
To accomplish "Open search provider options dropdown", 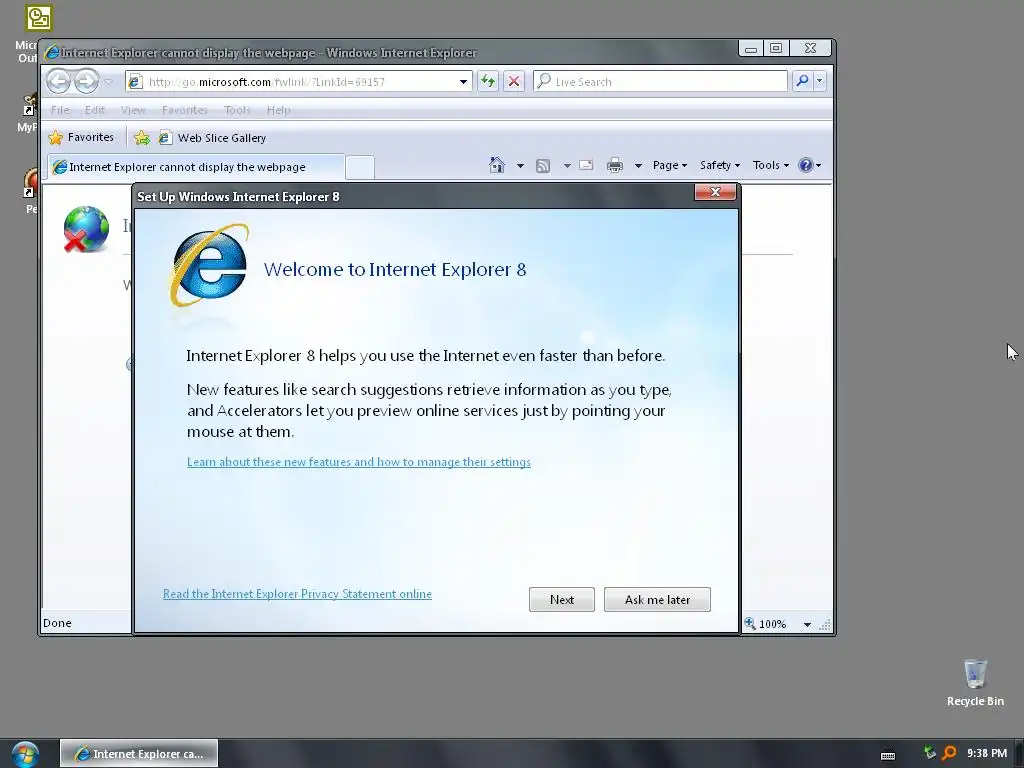I will pyautogui.click(x=820, y=81).
